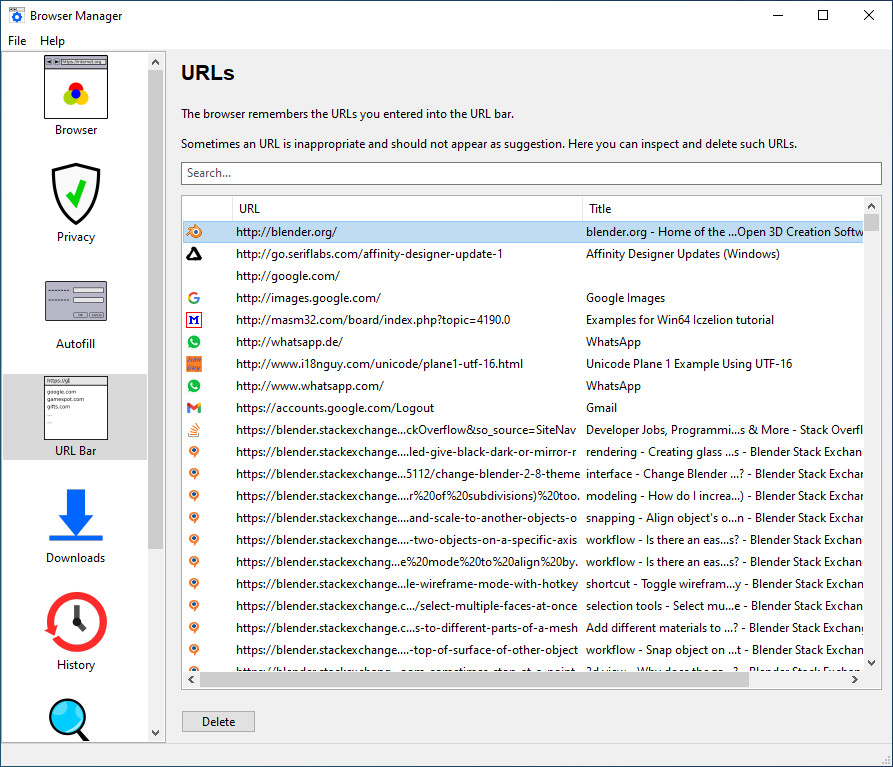Open the Autofill section
Image resolution: width=893 pixels, height=767 pixels.
click(76, 315)
